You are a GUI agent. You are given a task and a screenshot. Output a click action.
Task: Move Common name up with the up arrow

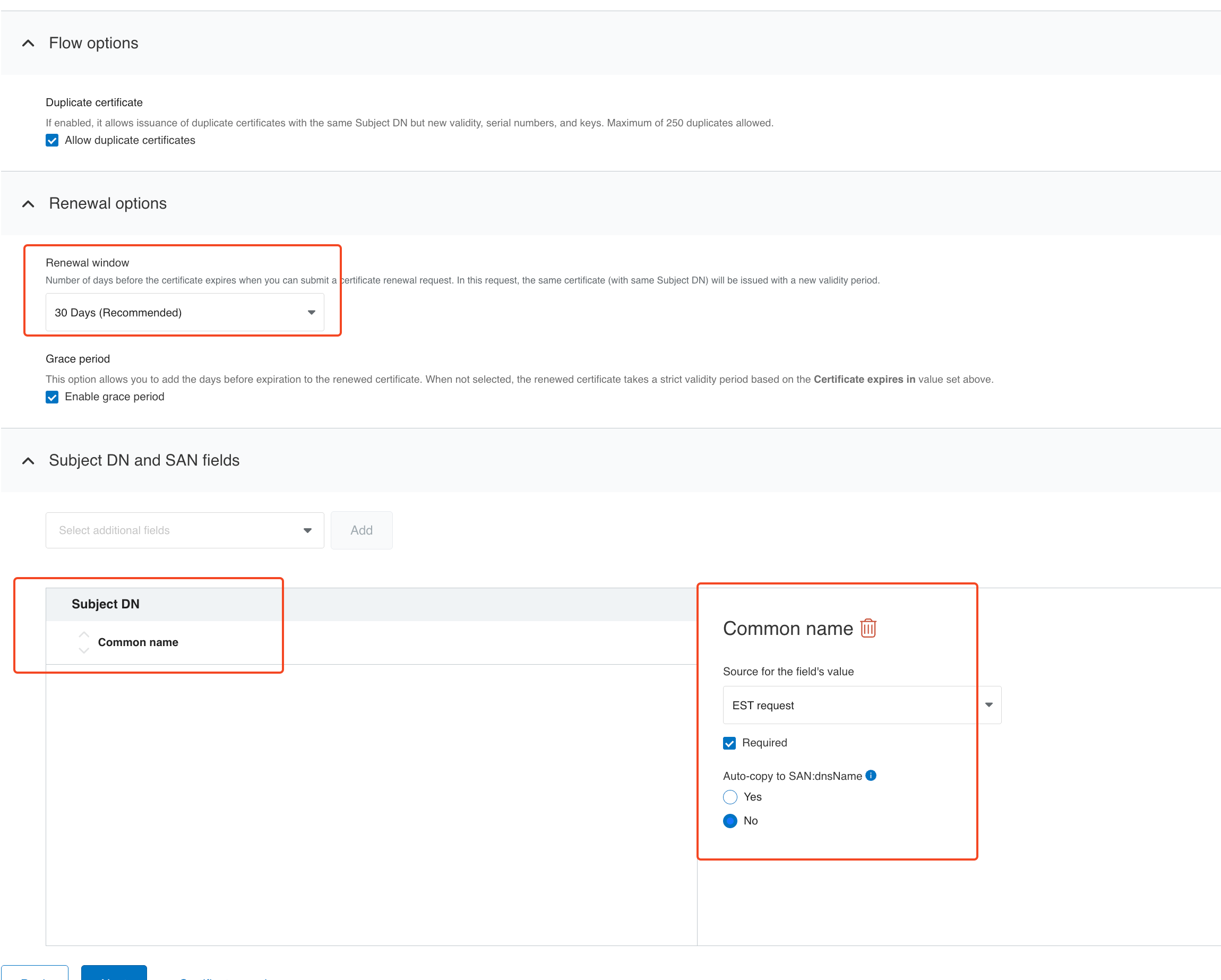coord(84,634)
